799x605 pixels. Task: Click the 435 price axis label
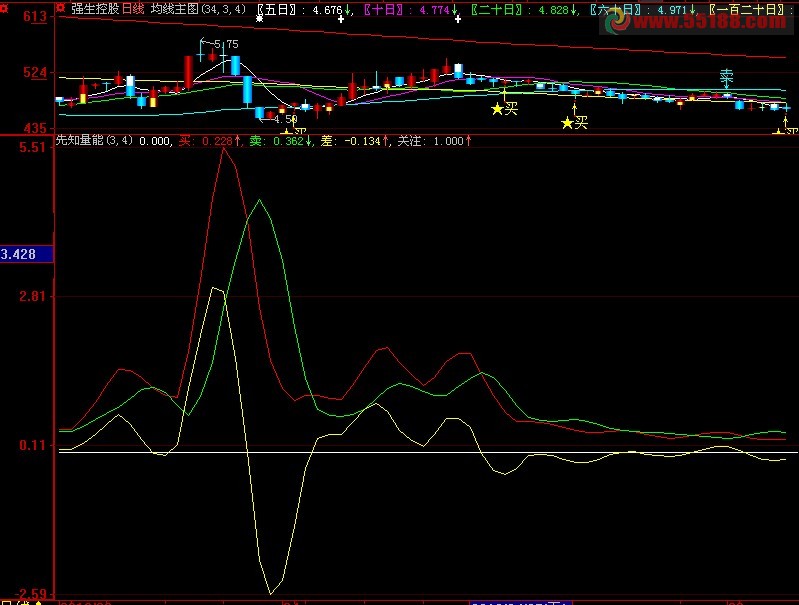[x=35, y=128]
